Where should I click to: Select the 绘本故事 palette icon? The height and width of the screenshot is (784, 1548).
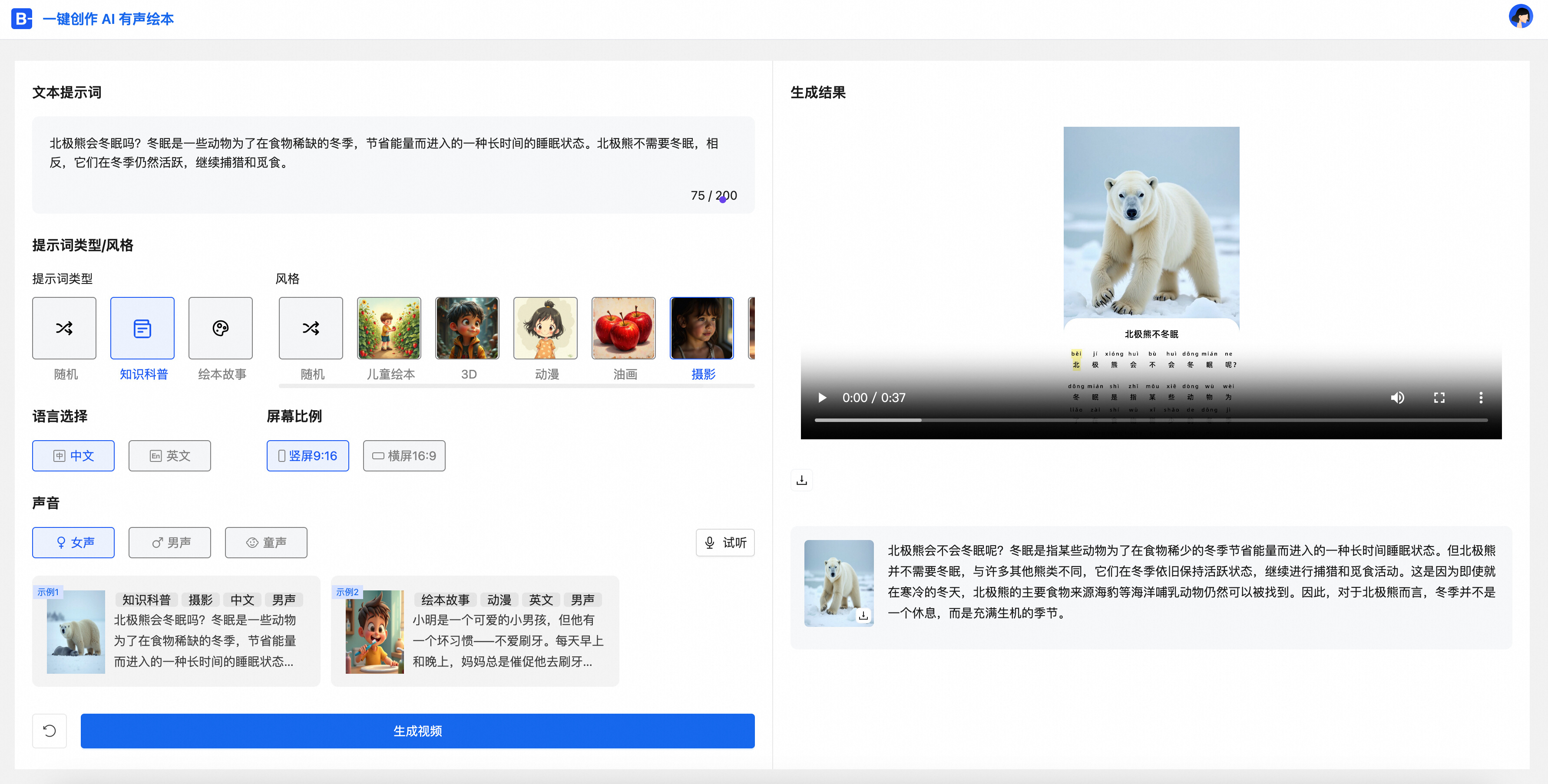pos(221,328)
